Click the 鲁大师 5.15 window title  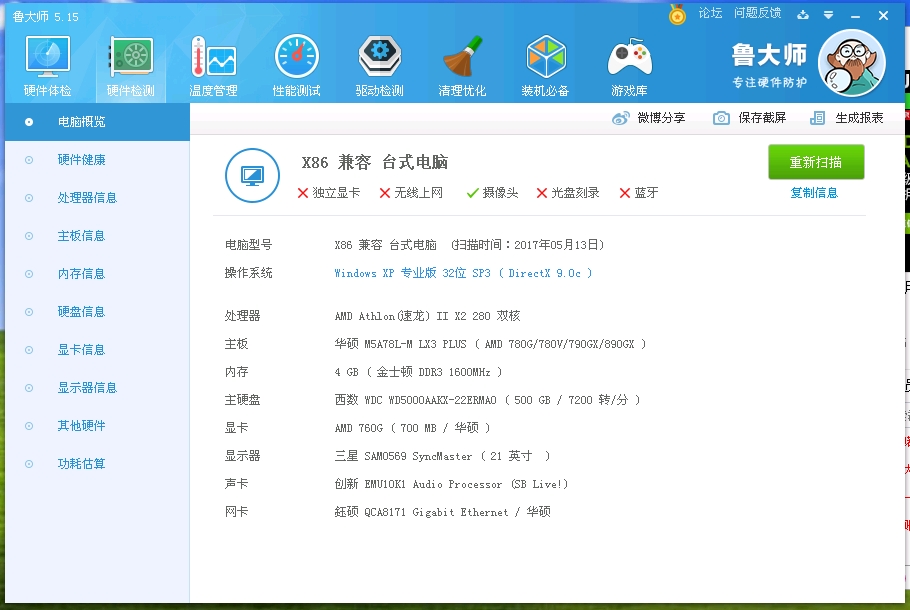click(x=46, y=17)
